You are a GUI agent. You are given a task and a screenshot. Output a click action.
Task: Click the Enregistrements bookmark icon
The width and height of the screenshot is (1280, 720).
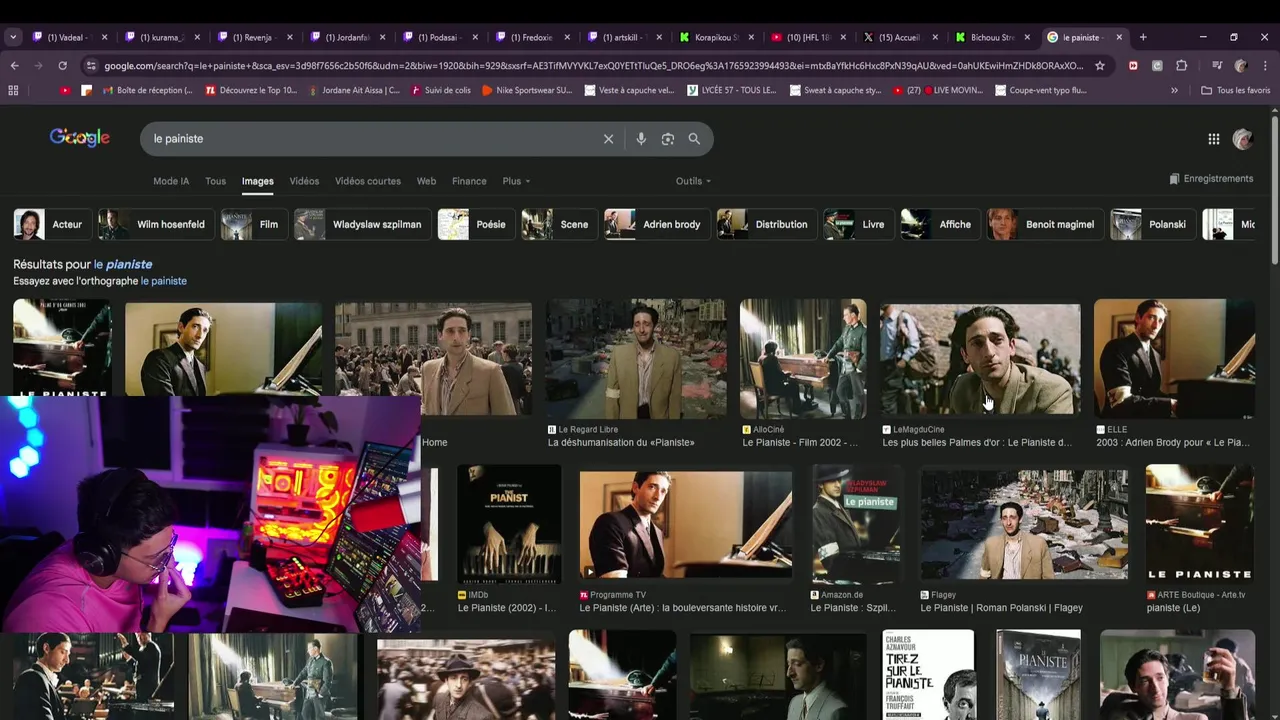(1174, 179)
